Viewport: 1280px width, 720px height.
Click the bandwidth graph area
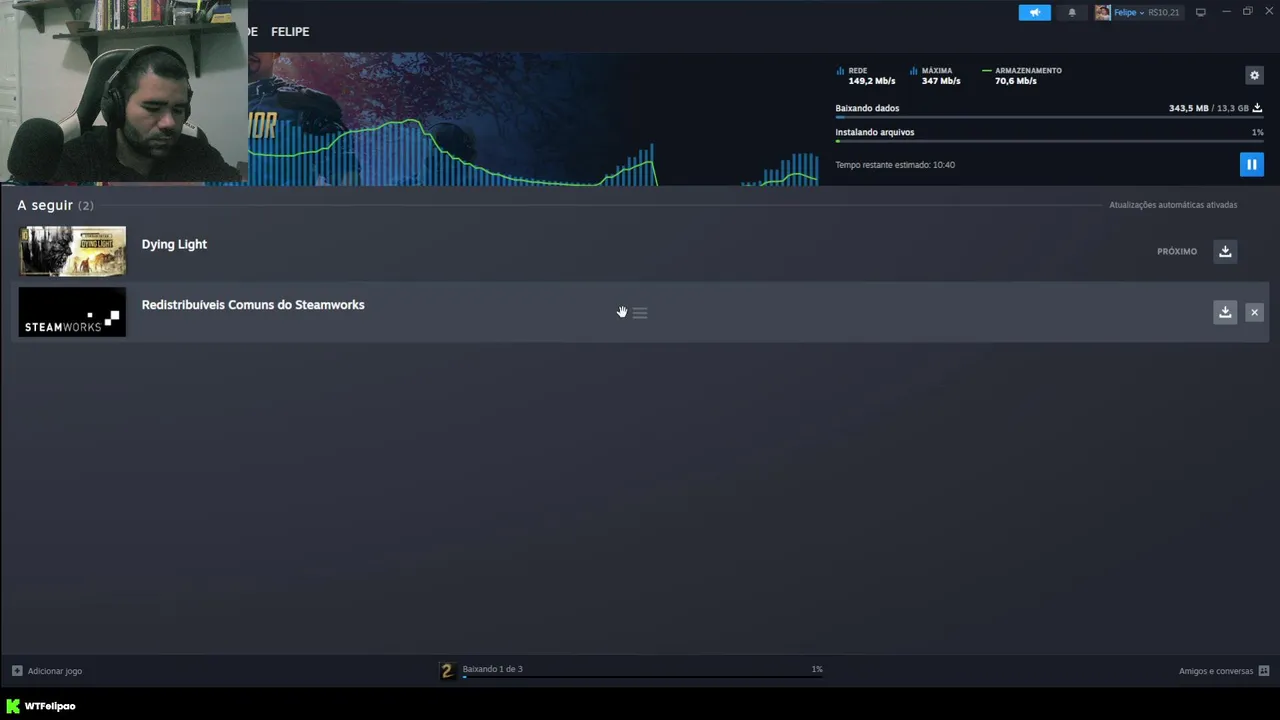click(x=533, y=150)
